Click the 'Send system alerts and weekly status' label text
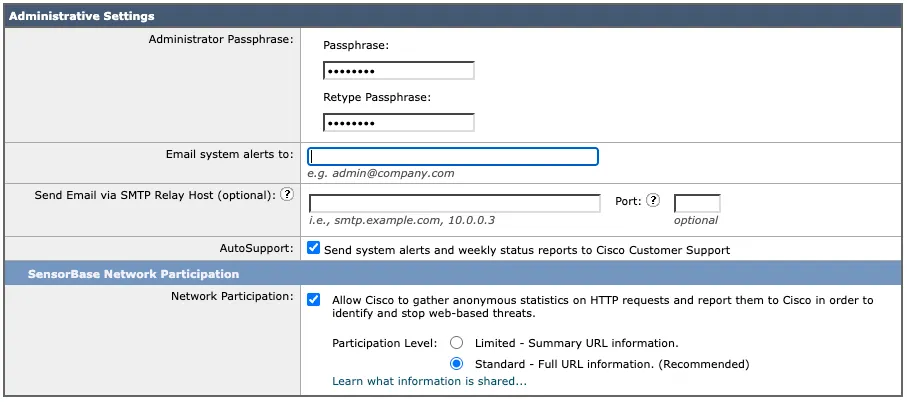The image size is (907, 402). coord(526,250)
